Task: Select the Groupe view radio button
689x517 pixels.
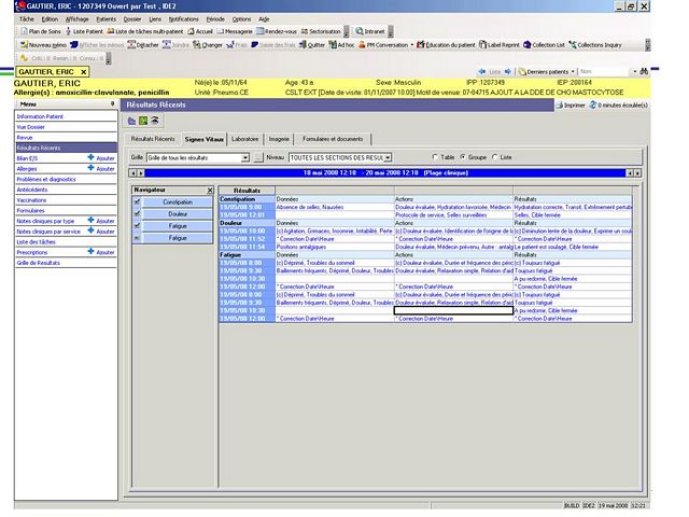Action: coord(463,157)
